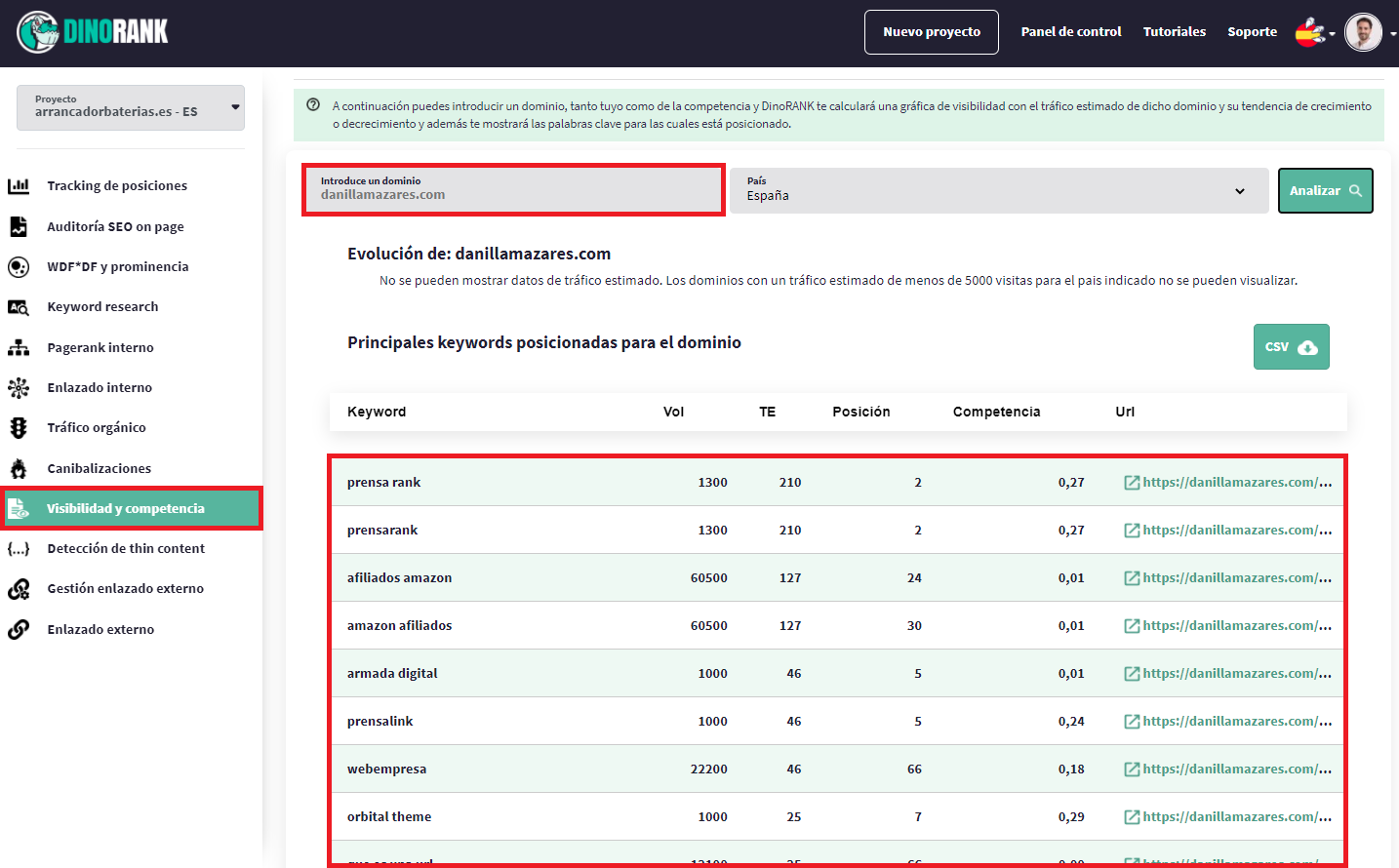Click the user profile avatar
The width and height of the screenshot is (1399, 868).
pyautogui.click(x=1363, y=32)
